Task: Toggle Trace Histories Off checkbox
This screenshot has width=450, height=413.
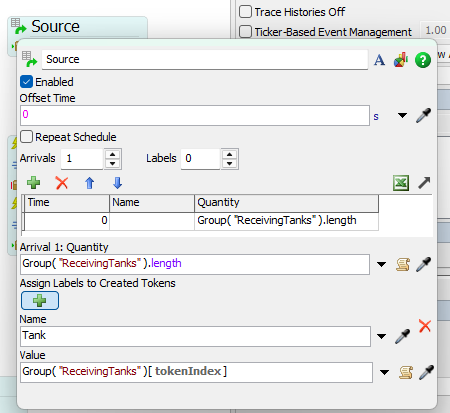Action: (x=245, y=12)
